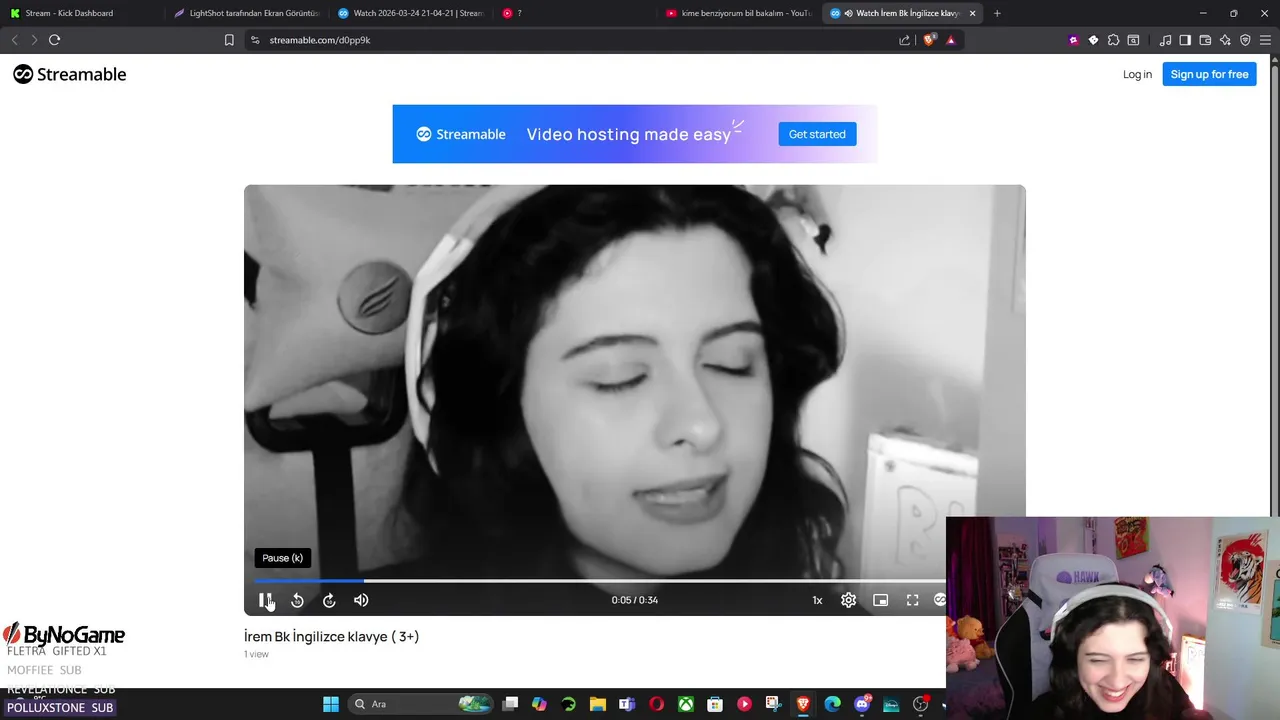Switch to the tab titled '?'
The image size is (1280, 720).
click(575, 13)
